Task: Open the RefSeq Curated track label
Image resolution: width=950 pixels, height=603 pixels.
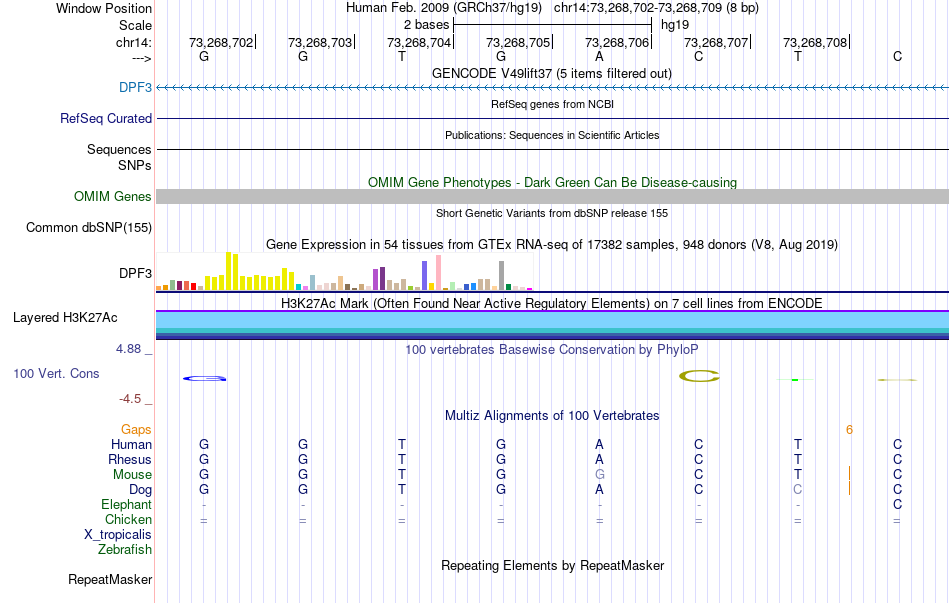Action: pyautogui.click(x=106, y=118)
